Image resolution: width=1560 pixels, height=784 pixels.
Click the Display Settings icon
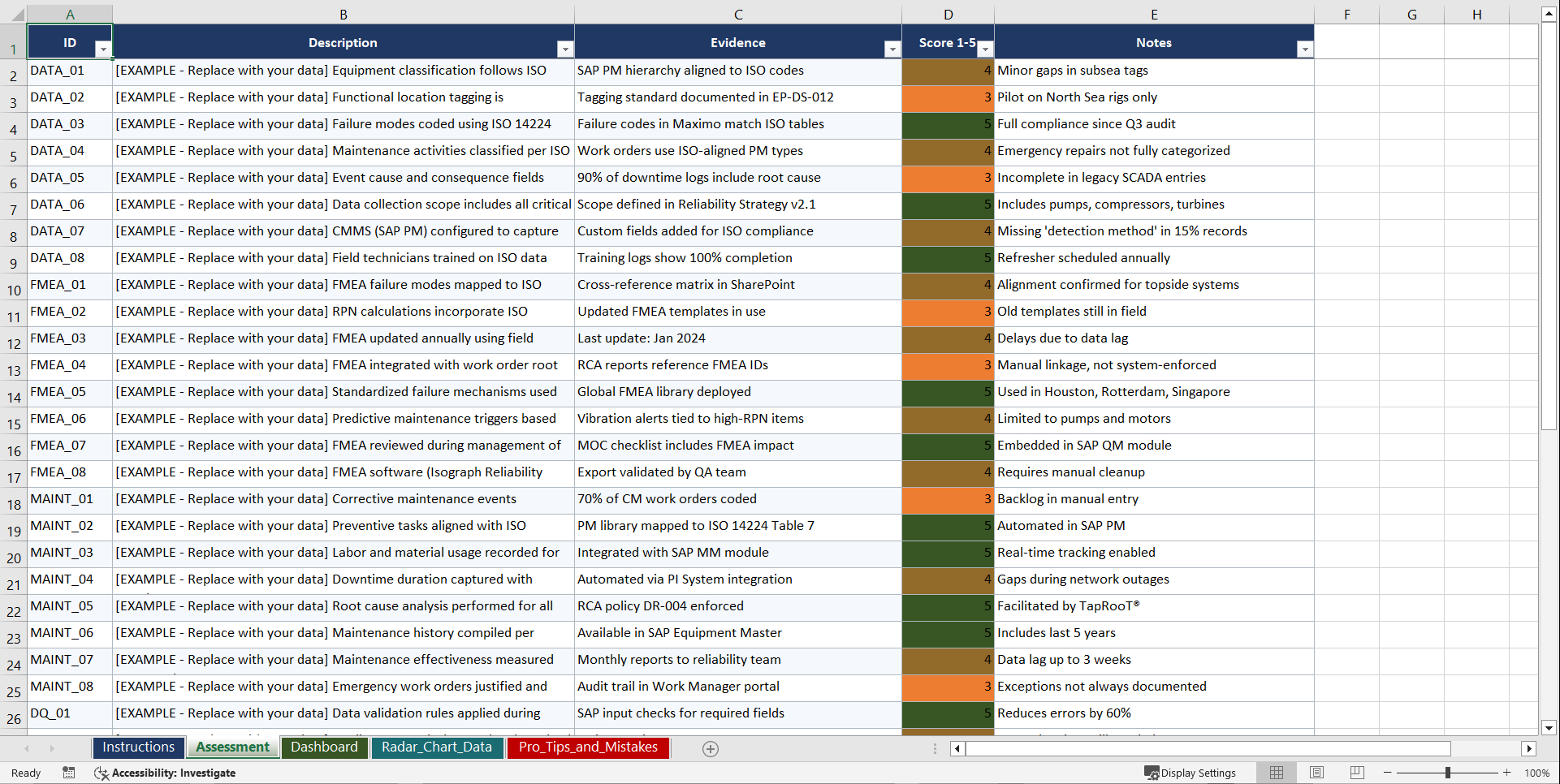point(1150,773)
